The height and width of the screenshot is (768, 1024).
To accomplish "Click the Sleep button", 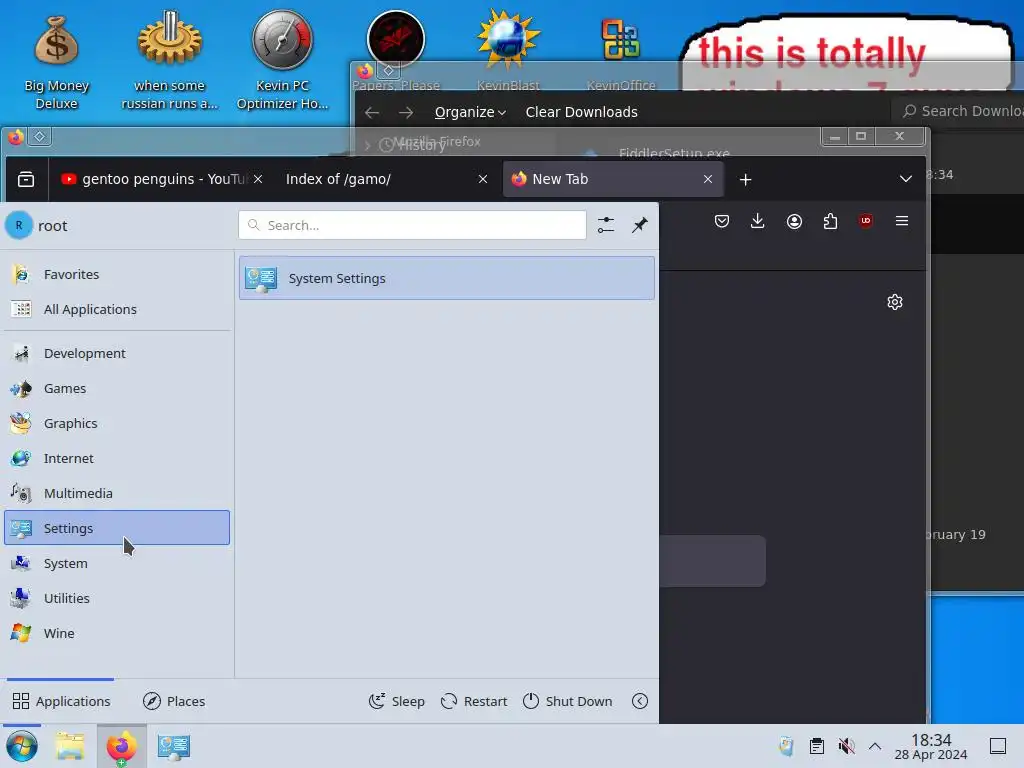I will click(396, 701).
